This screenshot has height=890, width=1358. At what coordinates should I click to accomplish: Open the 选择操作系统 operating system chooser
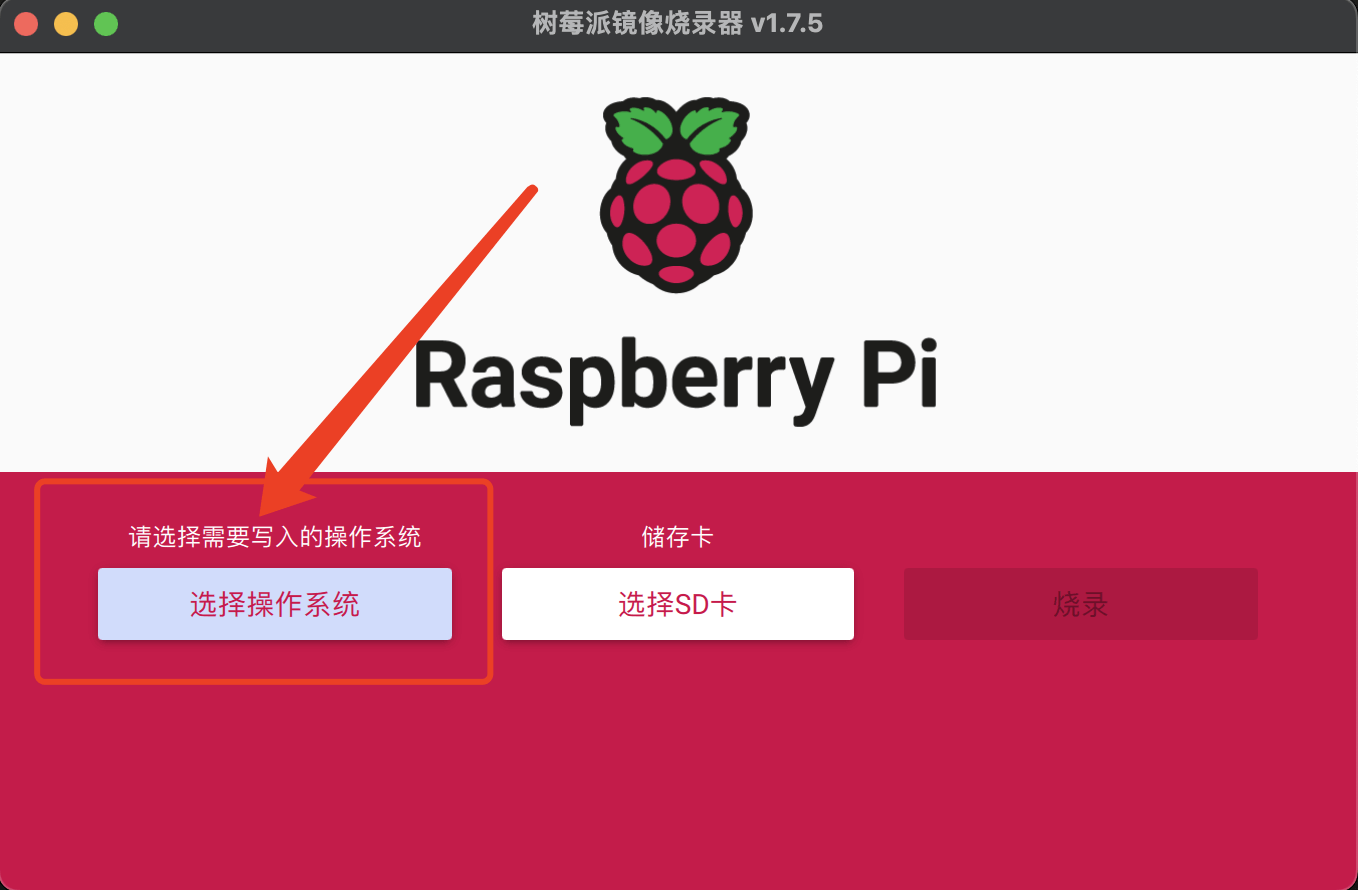(275, 604)
